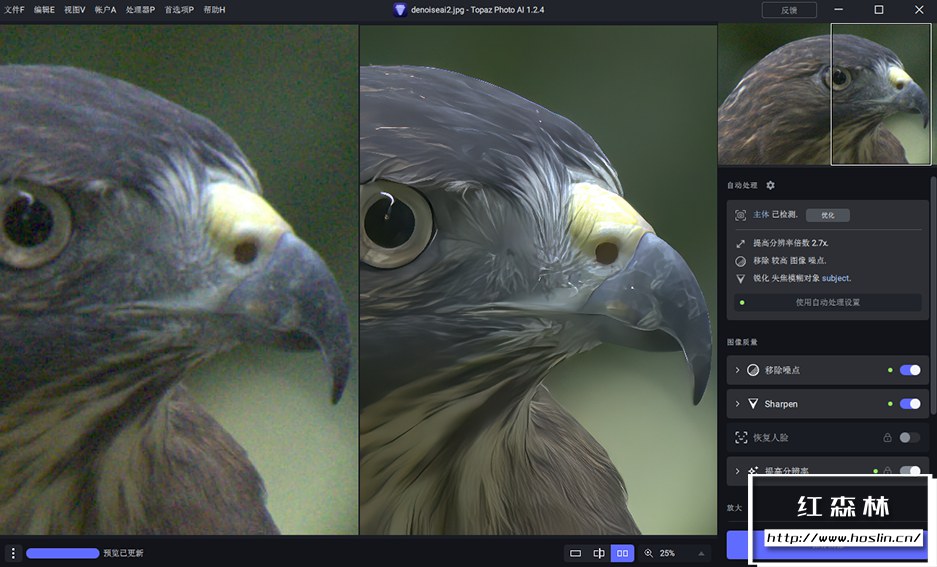Open the 25% zoom level dropdown
This screenshot has width=937, height=567.
point(676,553)
